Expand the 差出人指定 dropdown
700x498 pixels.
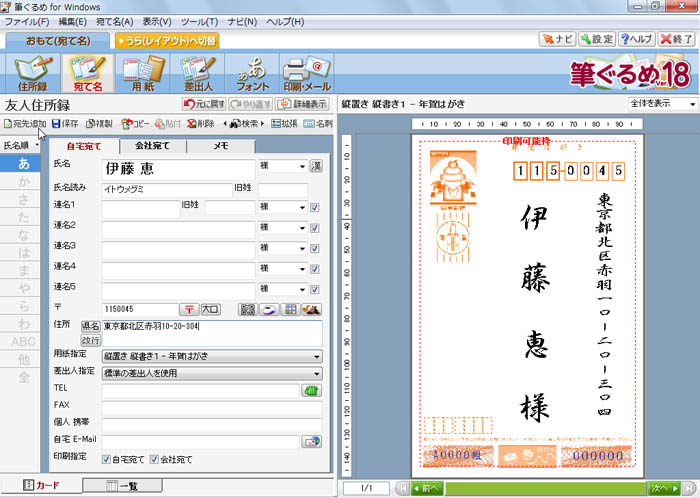tap(211, 373)
